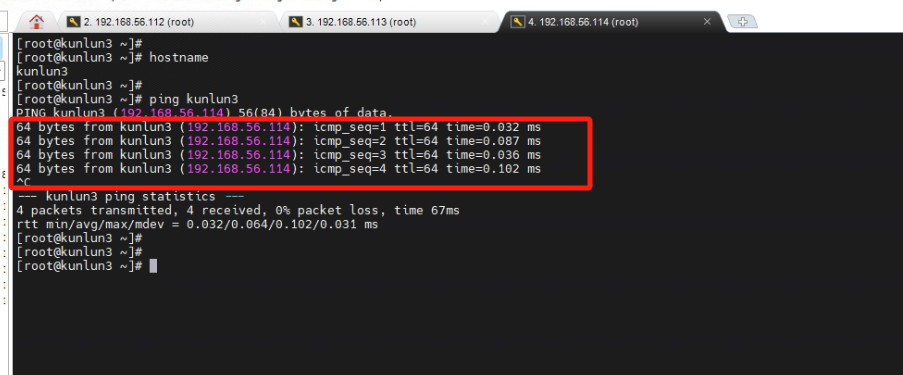Close the 192.168.56.113 session tab
This screenshot has width=903, height=375.
pyautogui.click(x=485, y=22)
